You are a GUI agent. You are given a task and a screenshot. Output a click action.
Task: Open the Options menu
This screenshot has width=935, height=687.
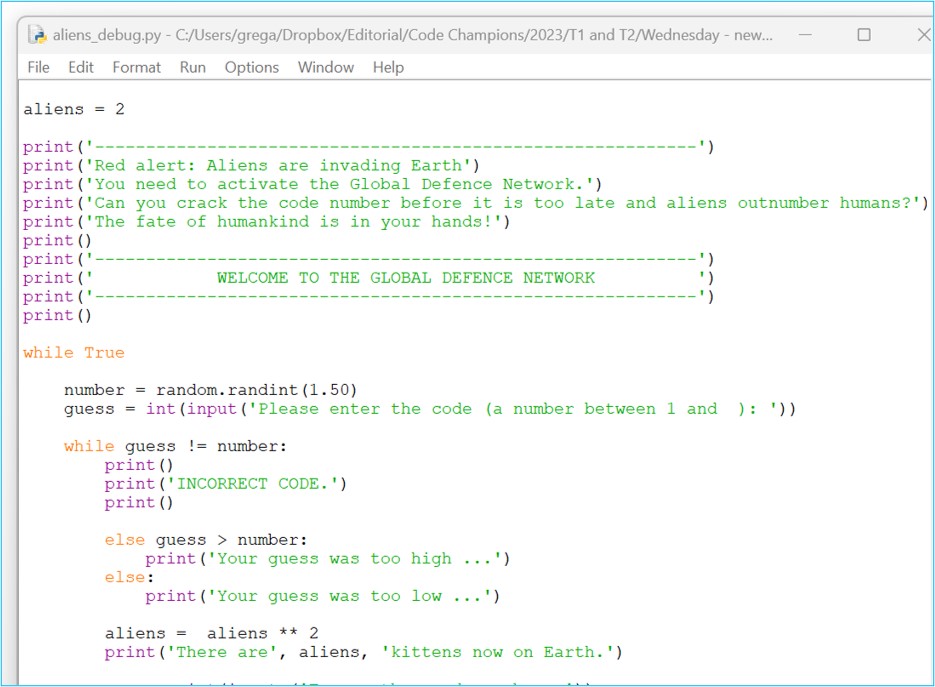(251, 67)
